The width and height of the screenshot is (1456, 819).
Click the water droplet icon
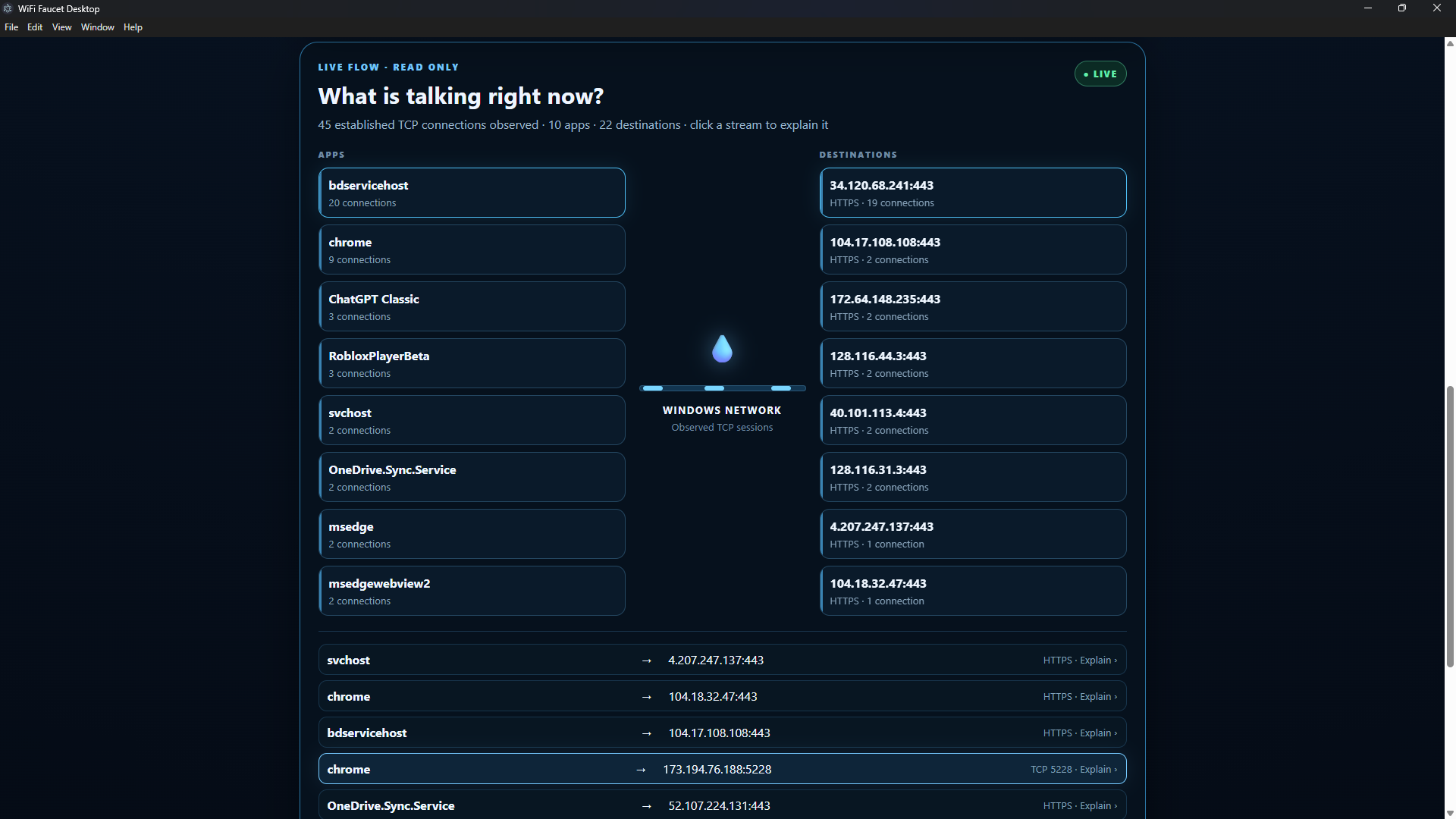point(722,349)
